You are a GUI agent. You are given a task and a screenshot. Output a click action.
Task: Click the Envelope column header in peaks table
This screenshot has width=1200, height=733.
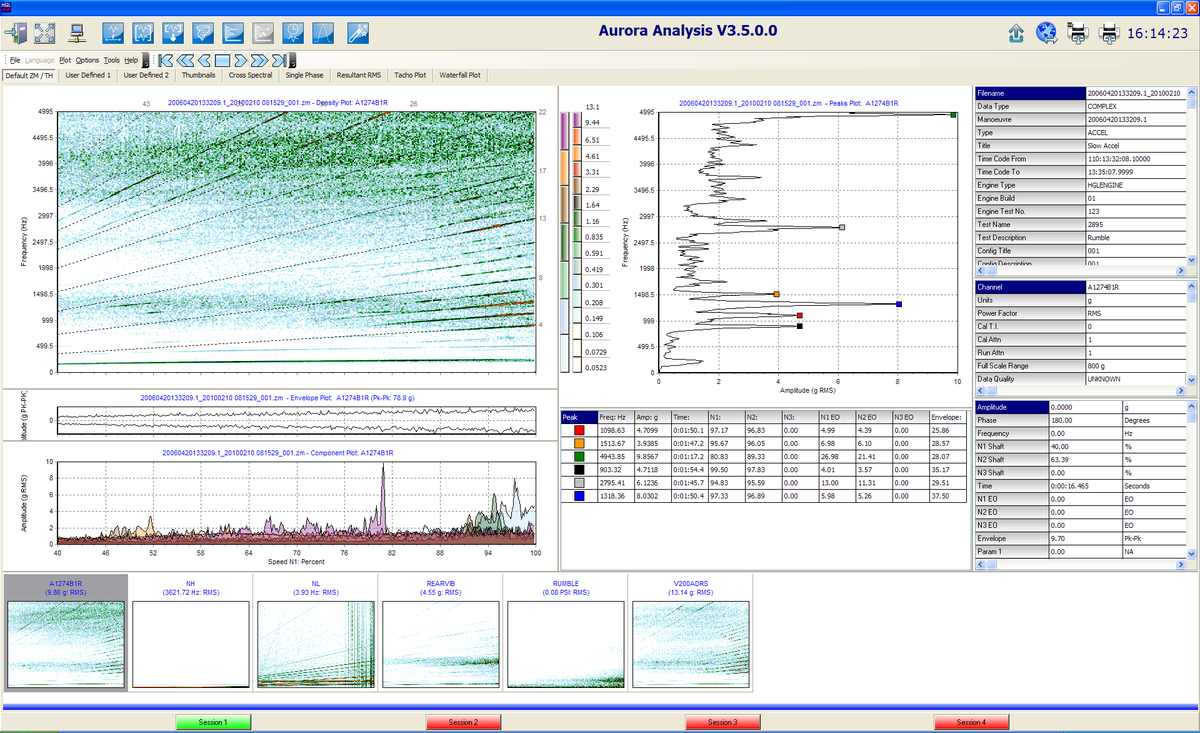coord(946,416)
